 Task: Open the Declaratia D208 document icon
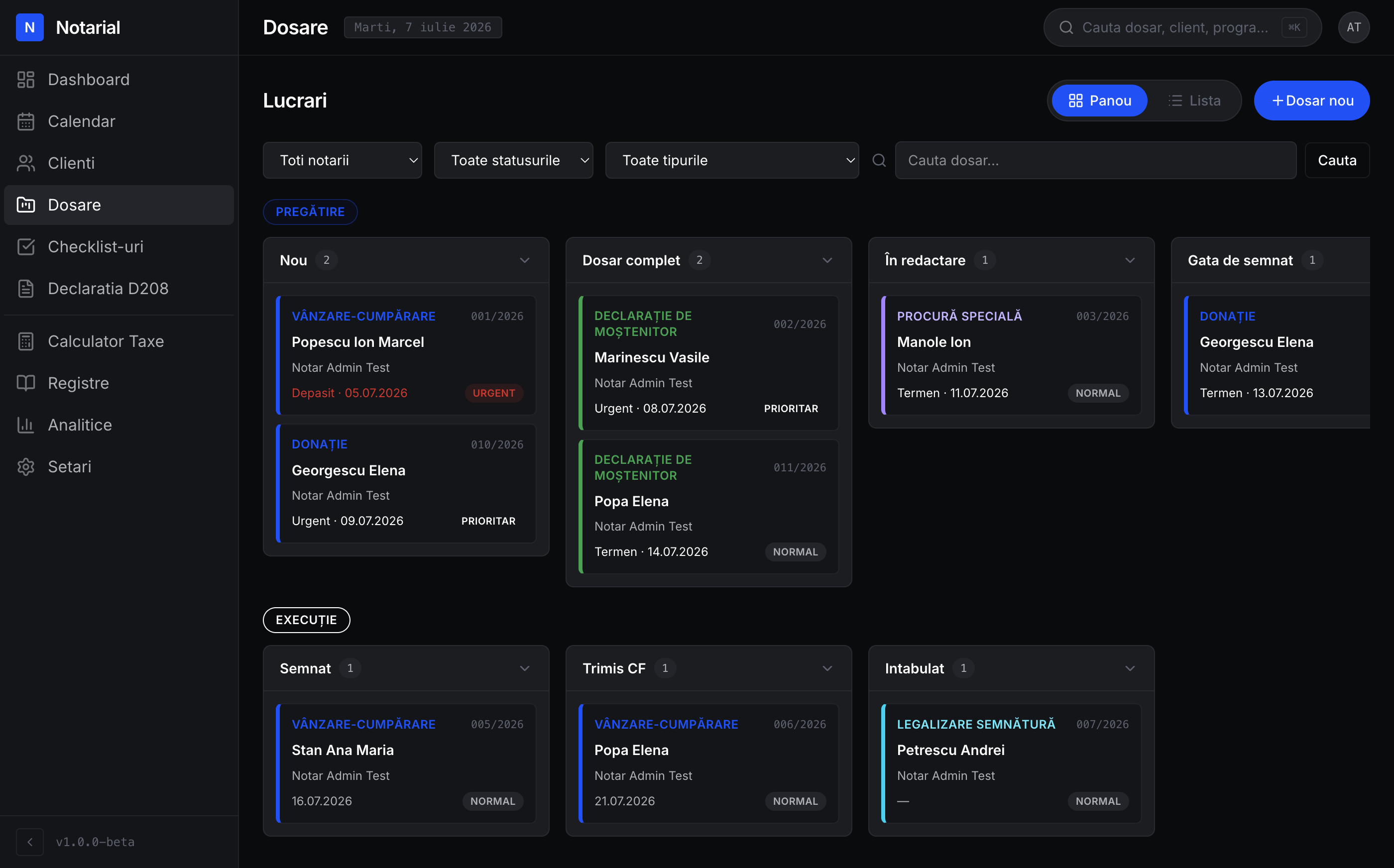tap(26, 289)
